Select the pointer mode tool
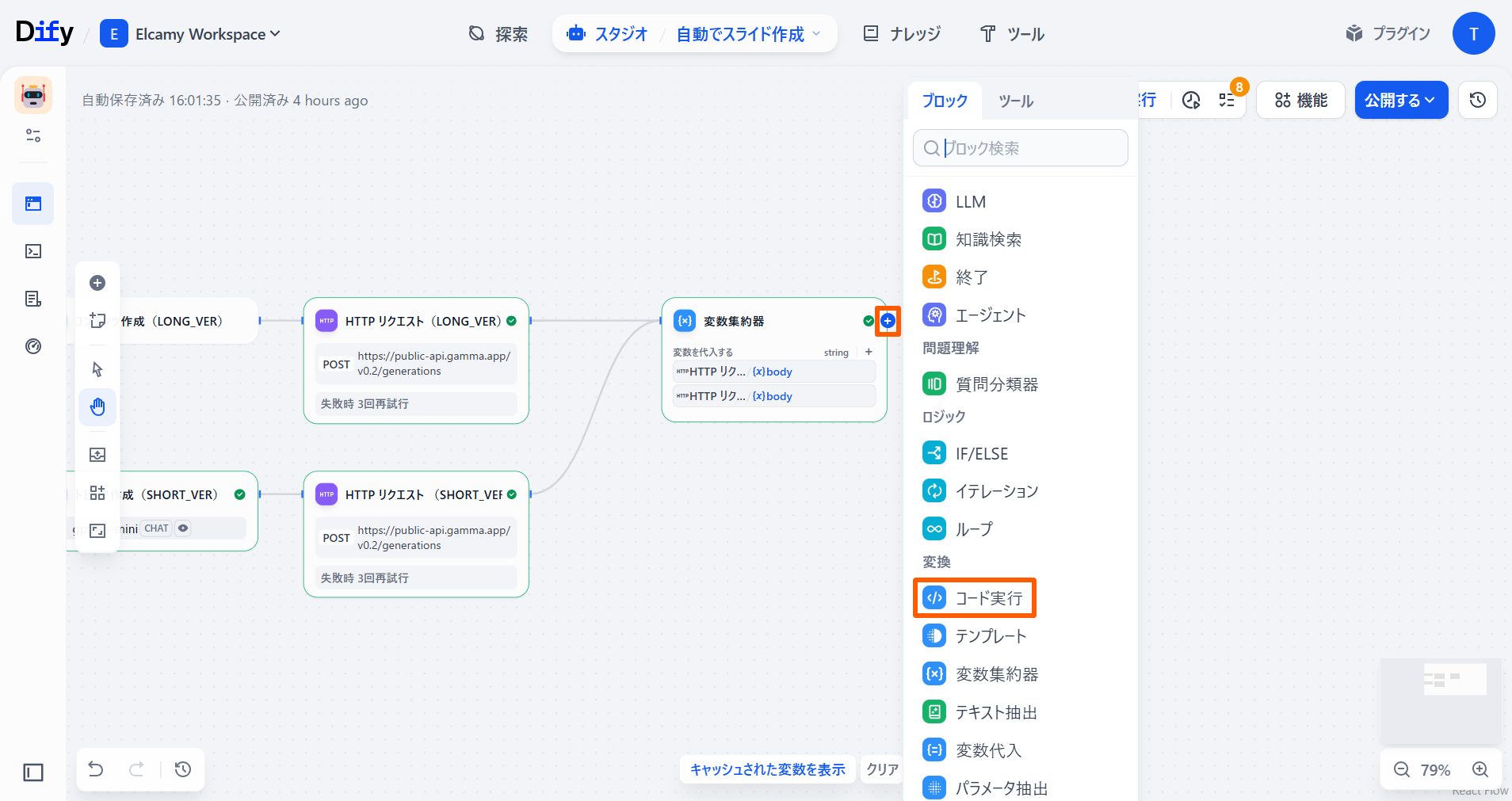 tap(97, 369)
